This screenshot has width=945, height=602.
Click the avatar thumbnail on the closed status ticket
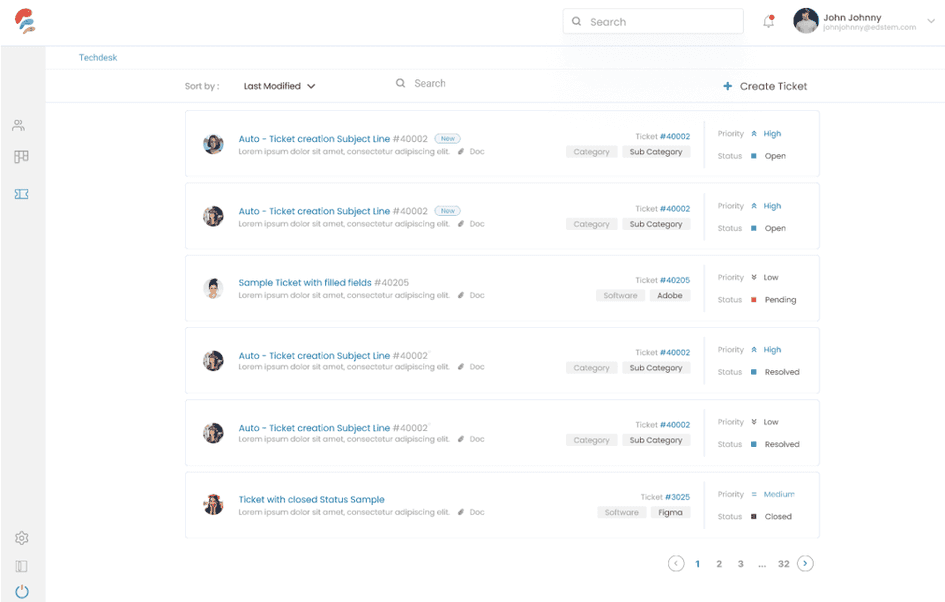(213, 505)
